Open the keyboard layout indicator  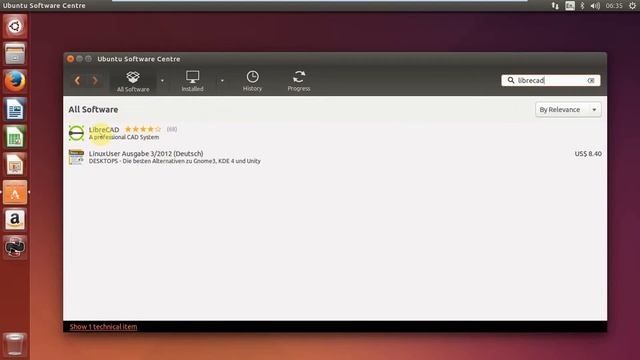click(570, 5)
